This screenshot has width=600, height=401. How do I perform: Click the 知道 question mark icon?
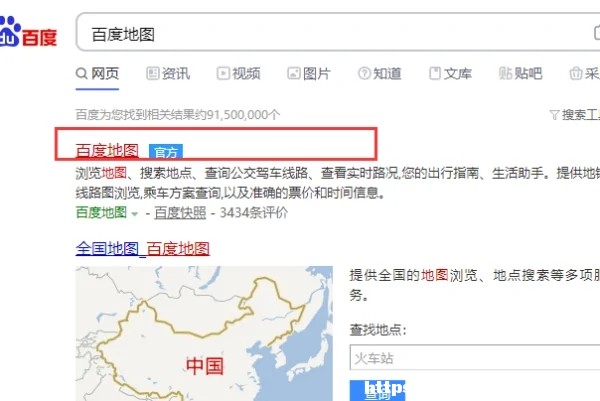pos(364,73)
